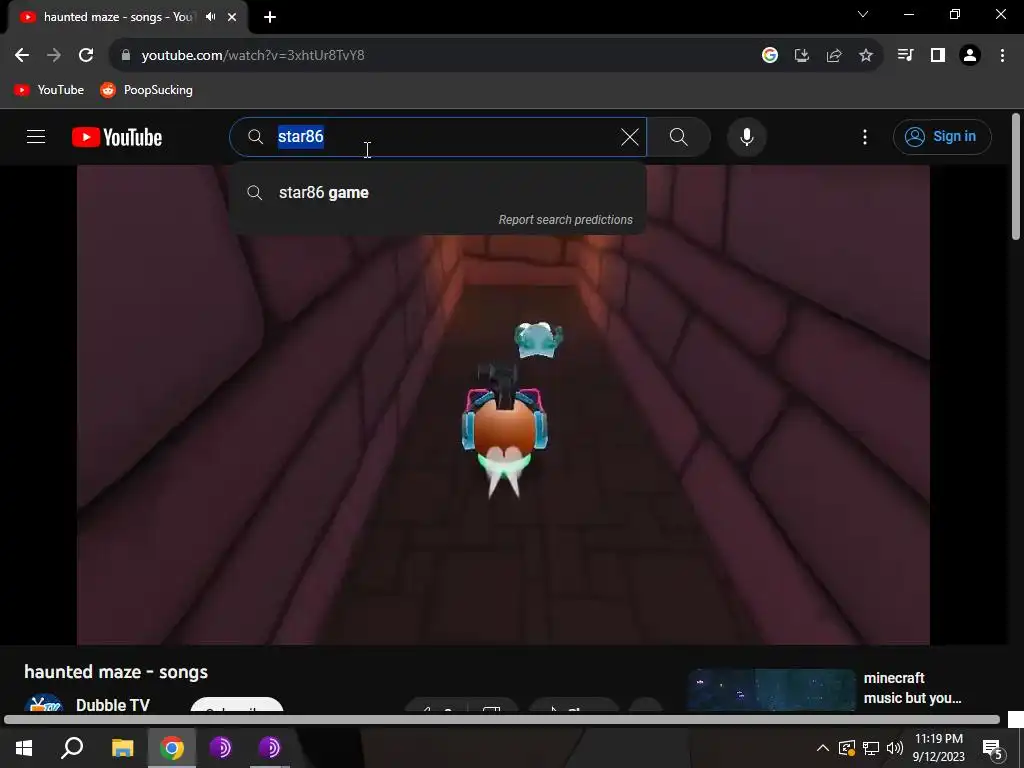Image resolution: width=1024 pixels, height=768 pixels.
Task: Click the page vertical scrollbar
Action: 1016,176
